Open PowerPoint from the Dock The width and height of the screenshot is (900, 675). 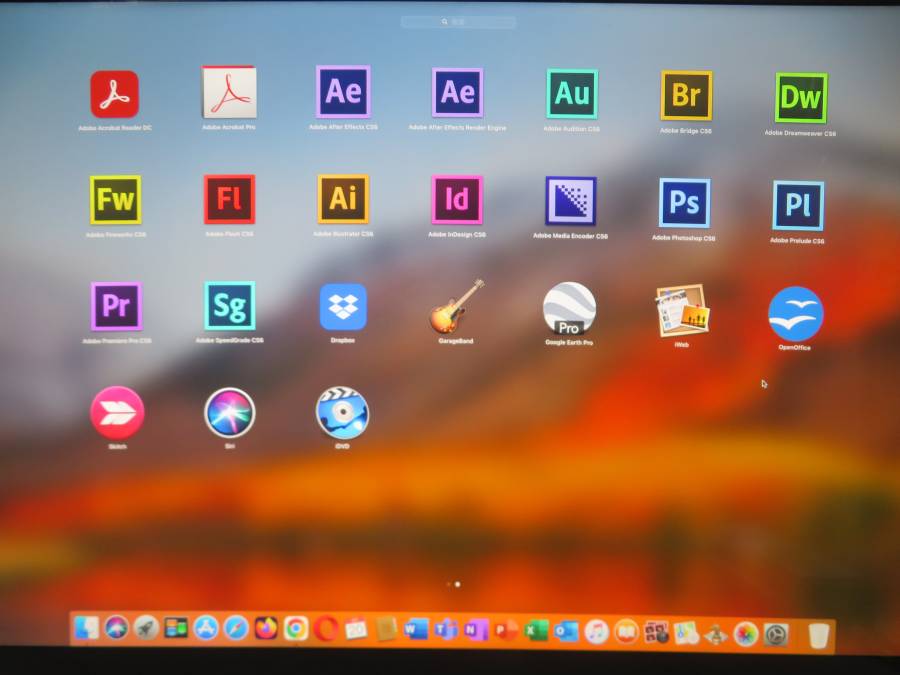506,631
